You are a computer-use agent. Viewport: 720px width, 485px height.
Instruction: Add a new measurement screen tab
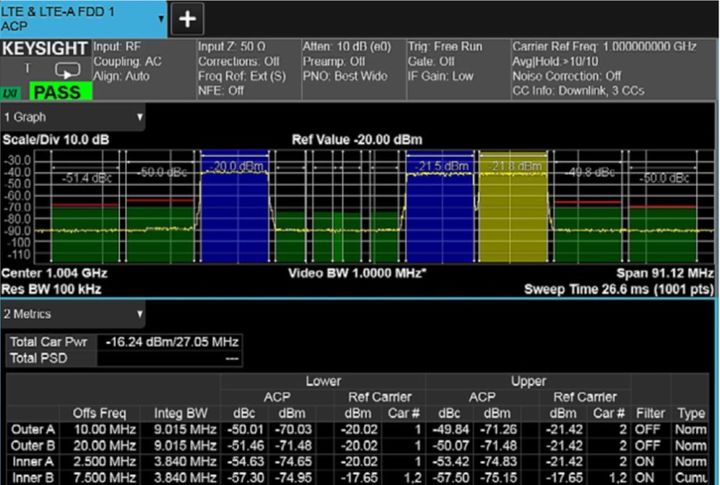coord(188,19)
